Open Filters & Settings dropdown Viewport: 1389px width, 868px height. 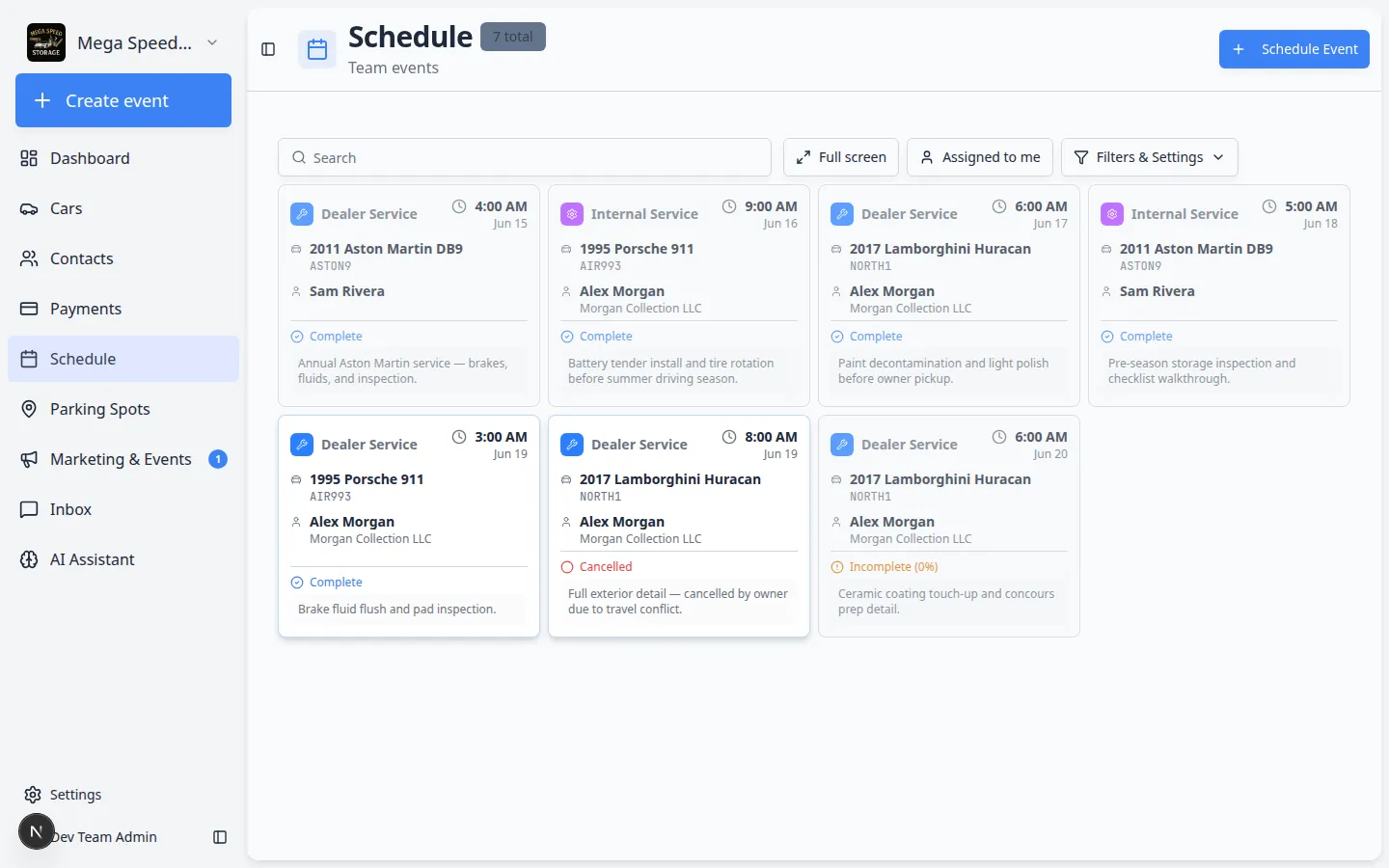(1150, 157)
